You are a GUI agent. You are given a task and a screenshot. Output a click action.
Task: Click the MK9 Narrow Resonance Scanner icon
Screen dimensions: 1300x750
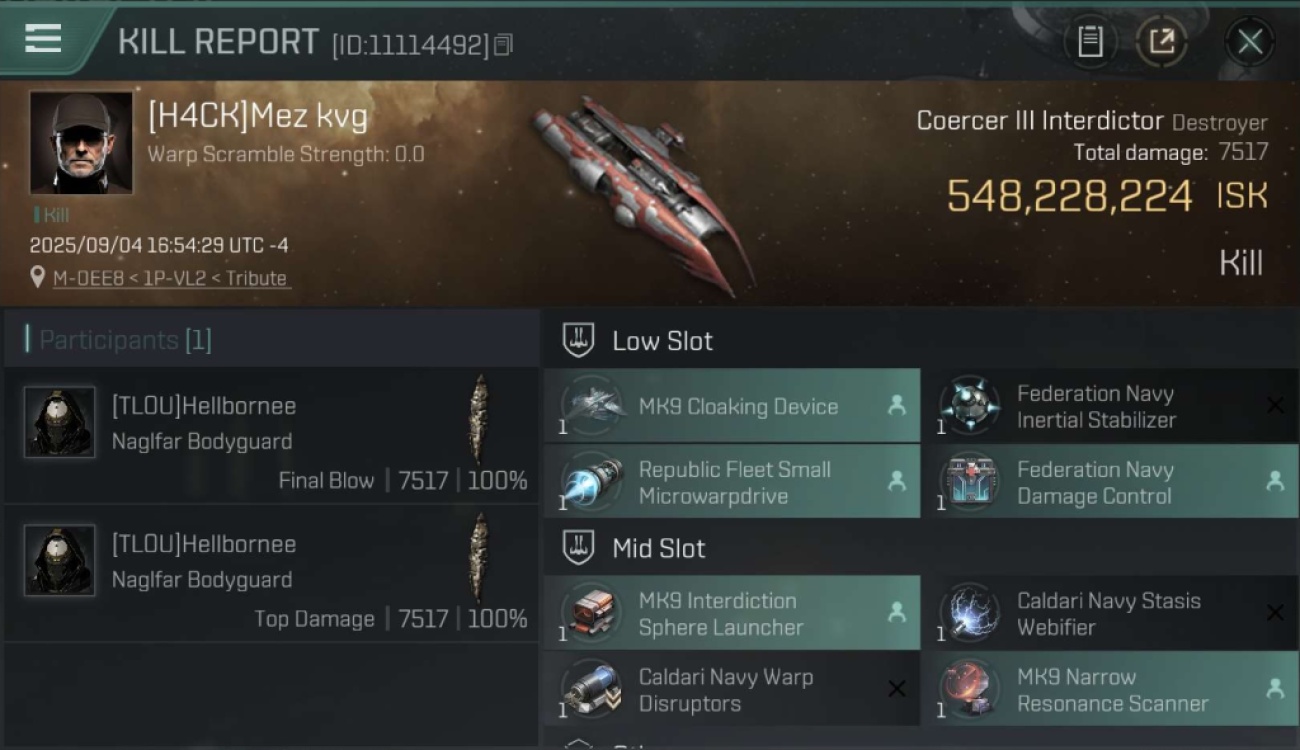(969, 689)
